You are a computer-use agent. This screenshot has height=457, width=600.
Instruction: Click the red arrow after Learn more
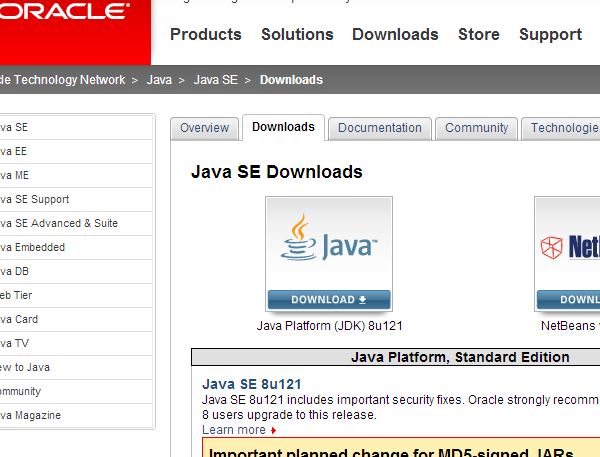[273, 431]
